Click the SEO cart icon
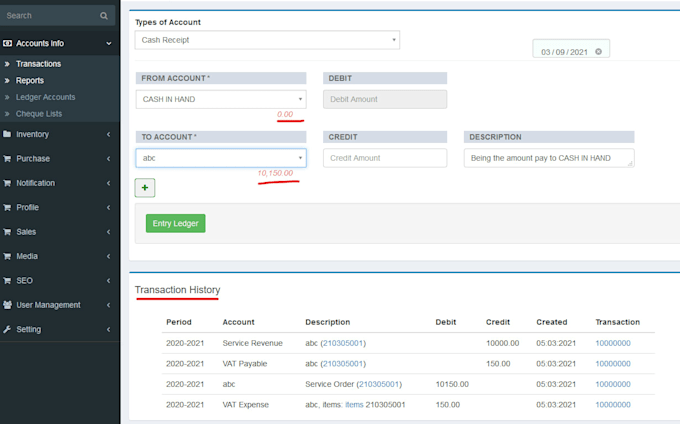 point(7,280)
